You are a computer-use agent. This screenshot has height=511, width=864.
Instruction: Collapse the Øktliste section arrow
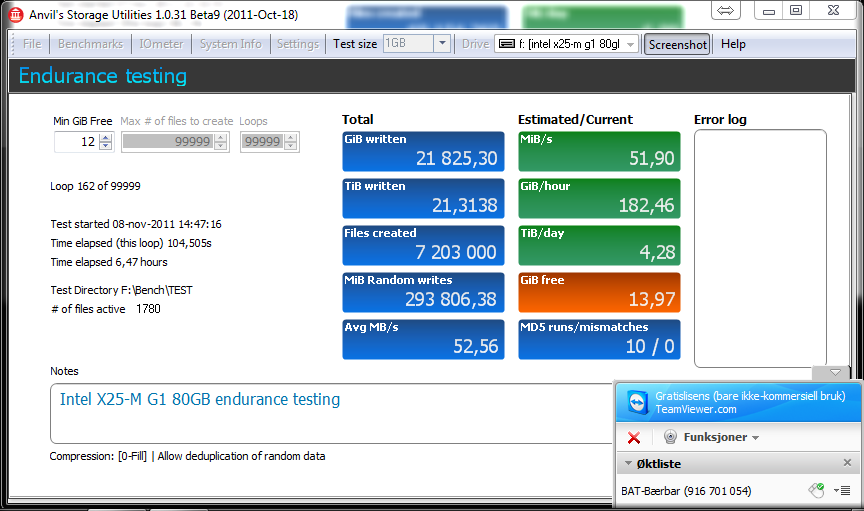click(x=628, y=464)
